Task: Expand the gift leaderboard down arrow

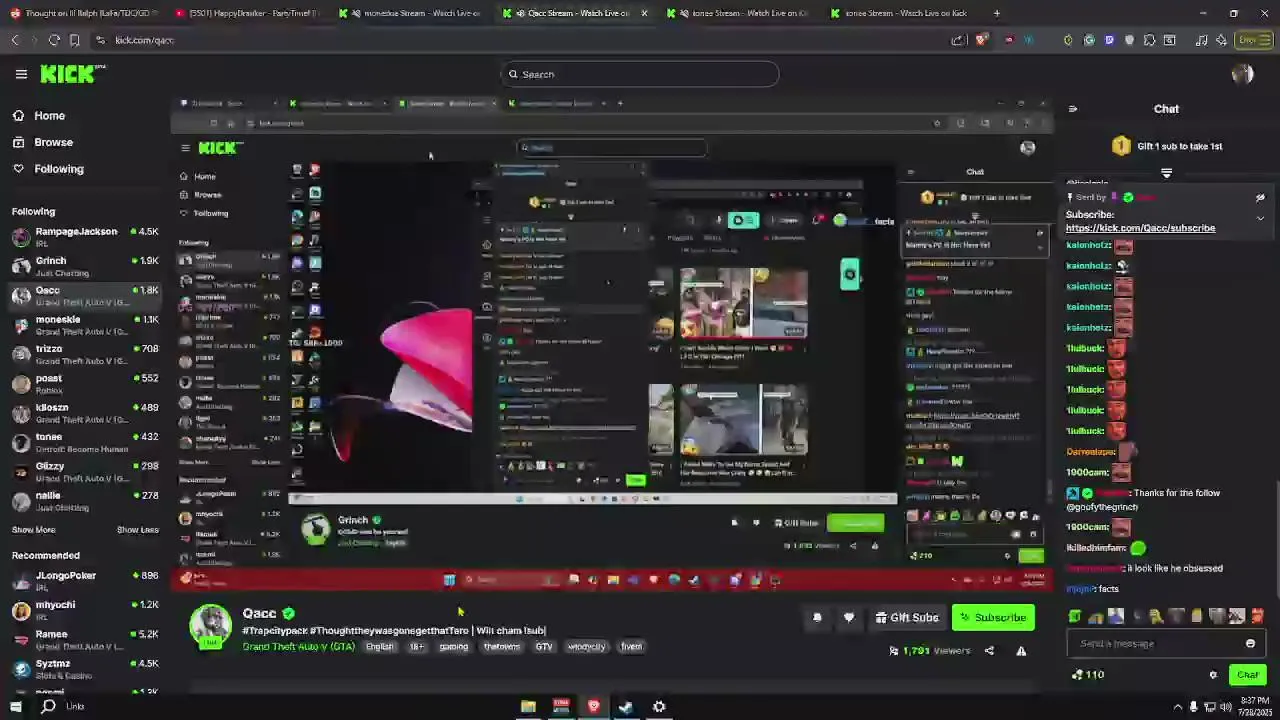Action: click(1166, 173)
